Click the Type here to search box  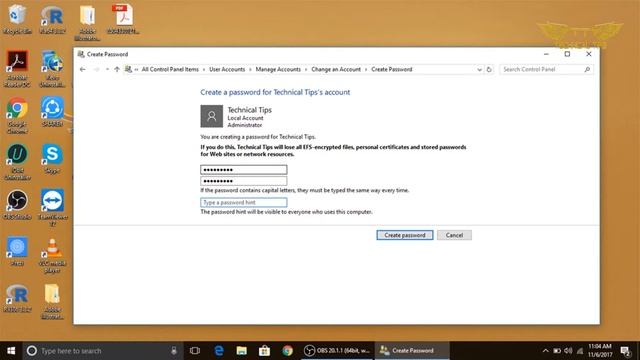click(x=103, y=351)
